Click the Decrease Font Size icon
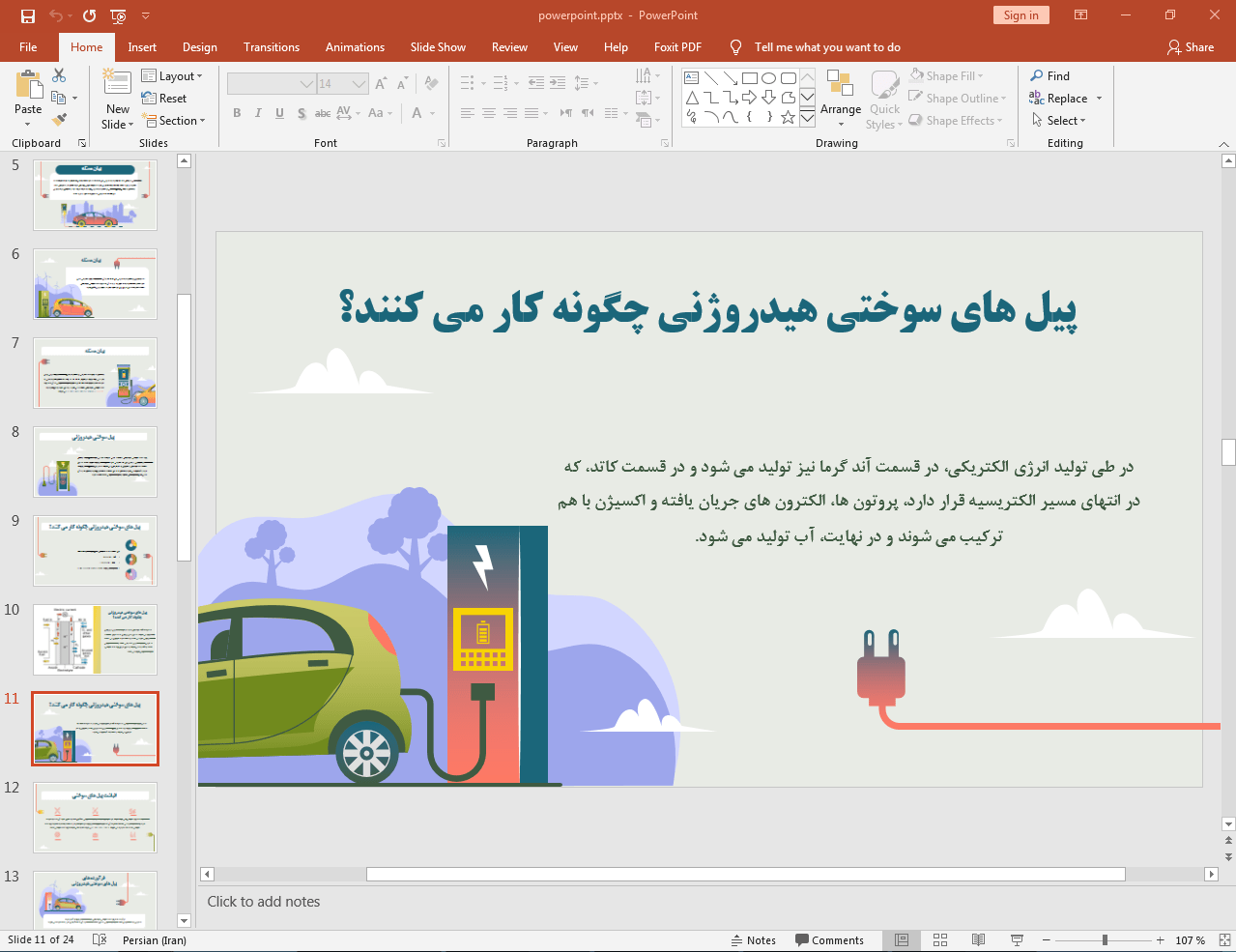This screenshot has height=952, width=1236. click(403, 84)
